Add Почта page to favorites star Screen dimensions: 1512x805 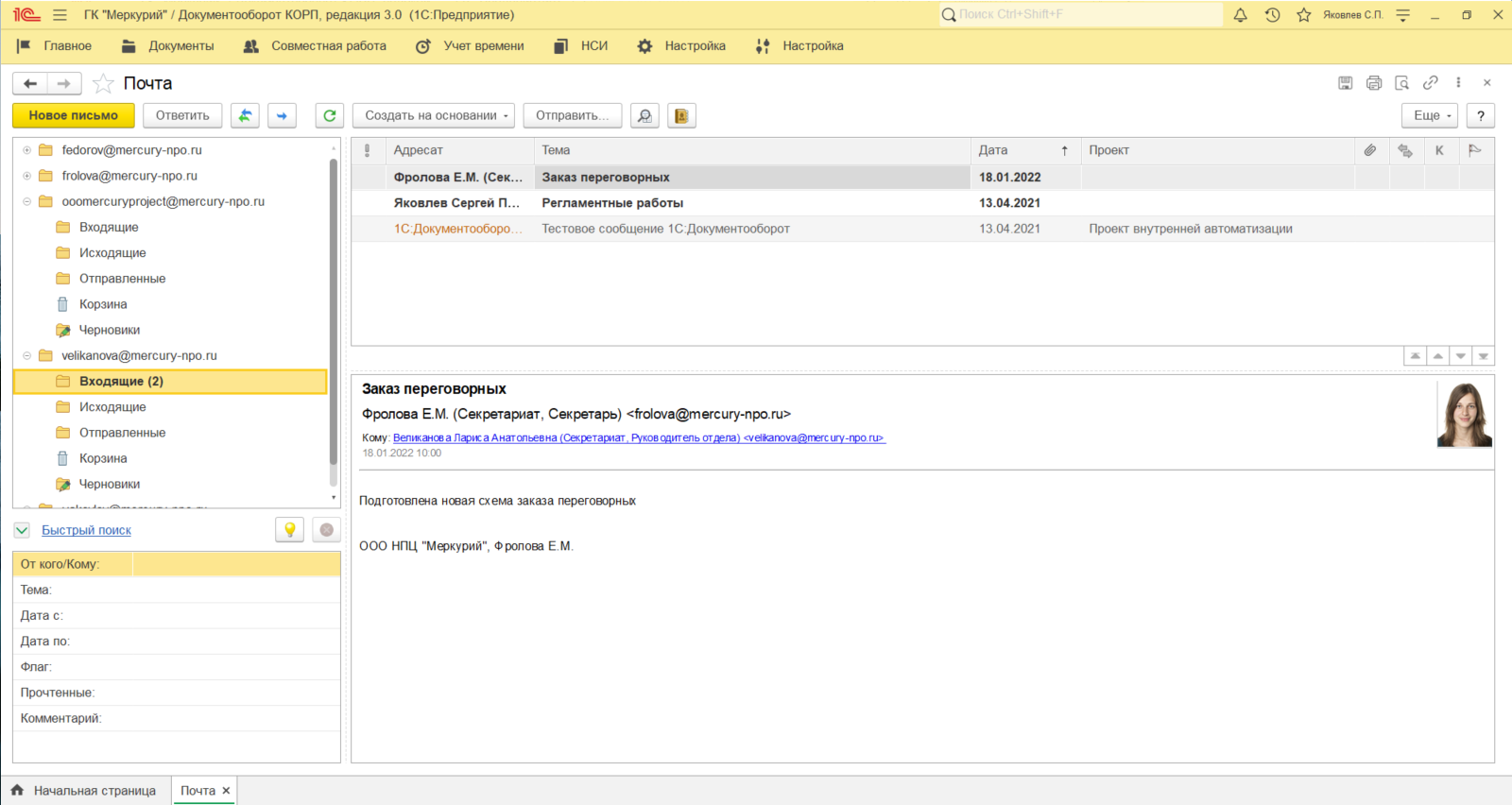pyautogui.click(x=103, y=84)
